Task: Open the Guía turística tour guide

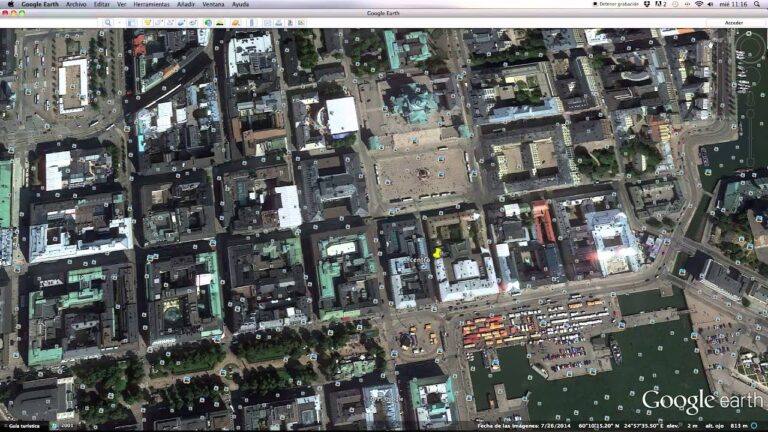Action: point(24,426)
